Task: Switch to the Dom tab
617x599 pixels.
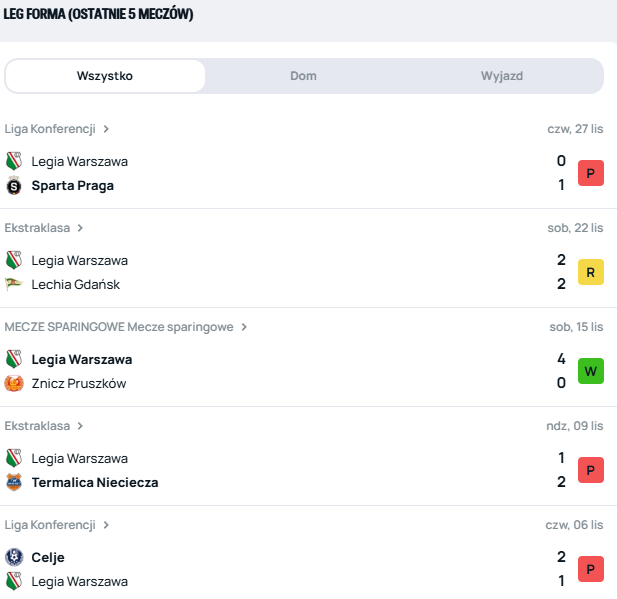Action: tap(303, 76)
